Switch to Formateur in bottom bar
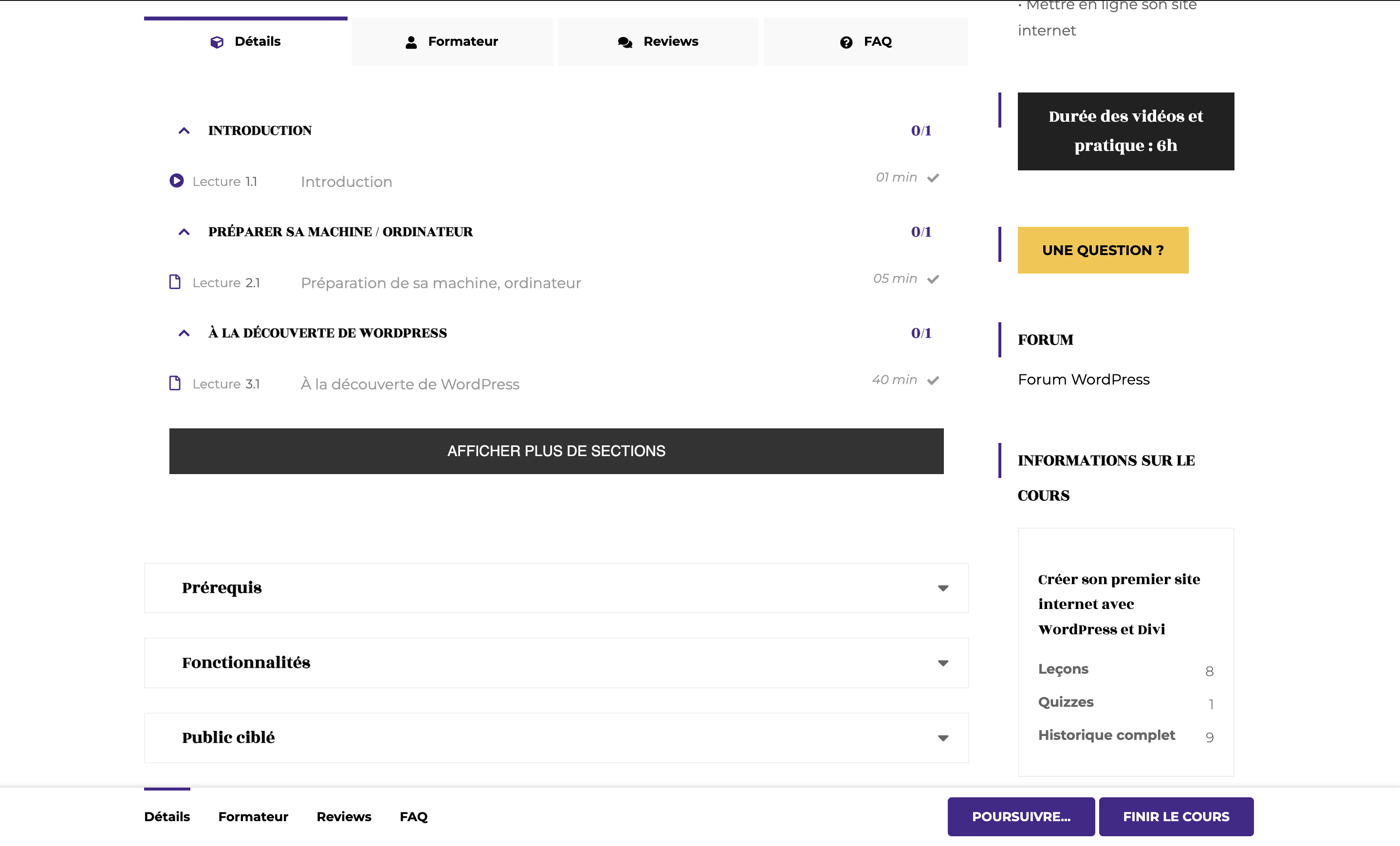Image resolution: width=1400 pixels, height=846 pixels. (x=253, y=816)
